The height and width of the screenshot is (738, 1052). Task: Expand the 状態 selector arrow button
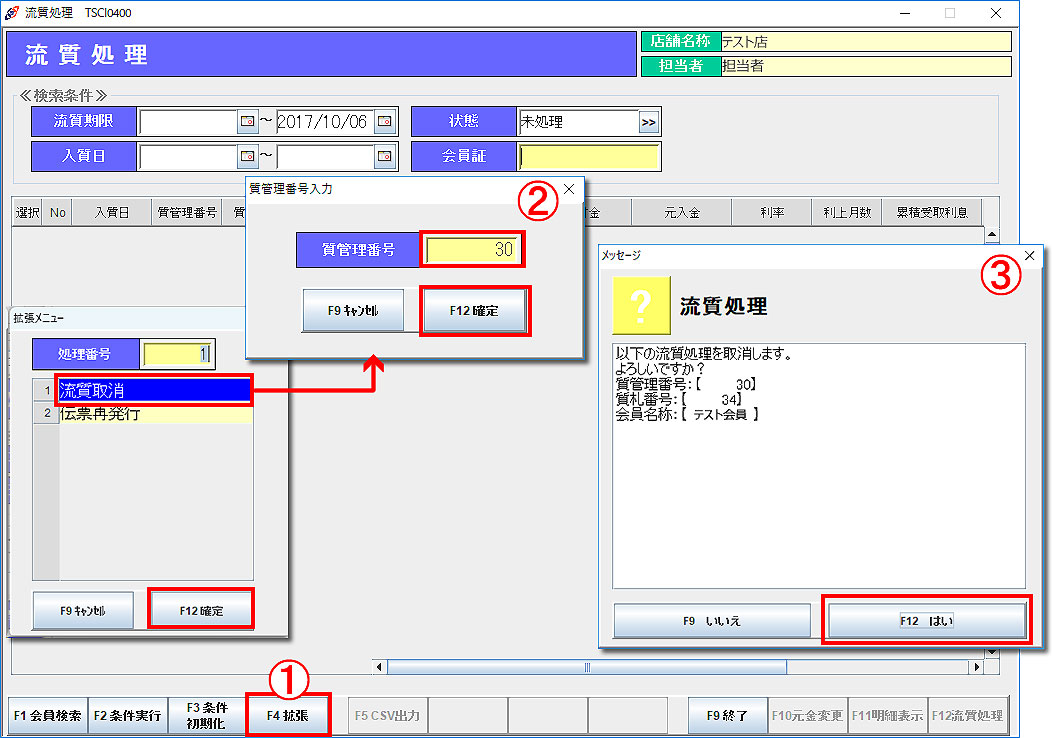tap(648, 122)
